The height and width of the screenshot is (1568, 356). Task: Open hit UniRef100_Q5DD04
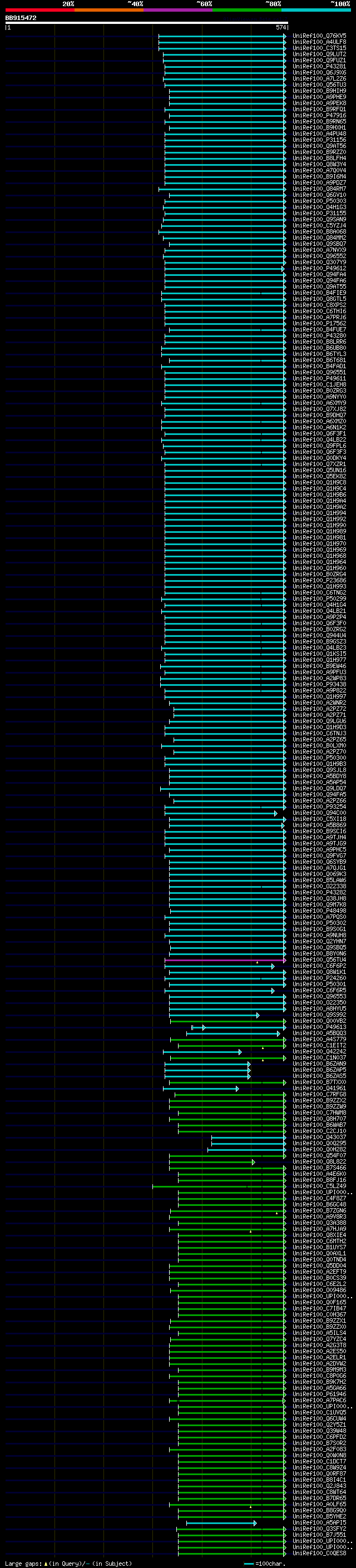point(319,1265)
